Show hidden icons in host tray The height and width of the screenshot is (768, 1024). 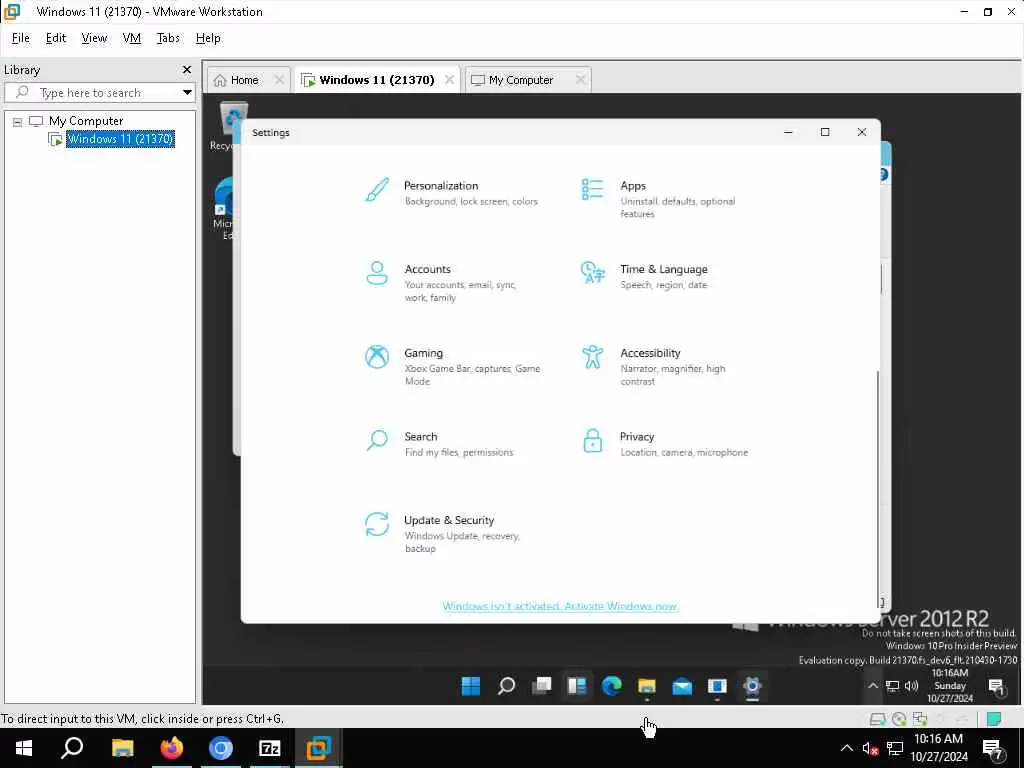point(846,748)
